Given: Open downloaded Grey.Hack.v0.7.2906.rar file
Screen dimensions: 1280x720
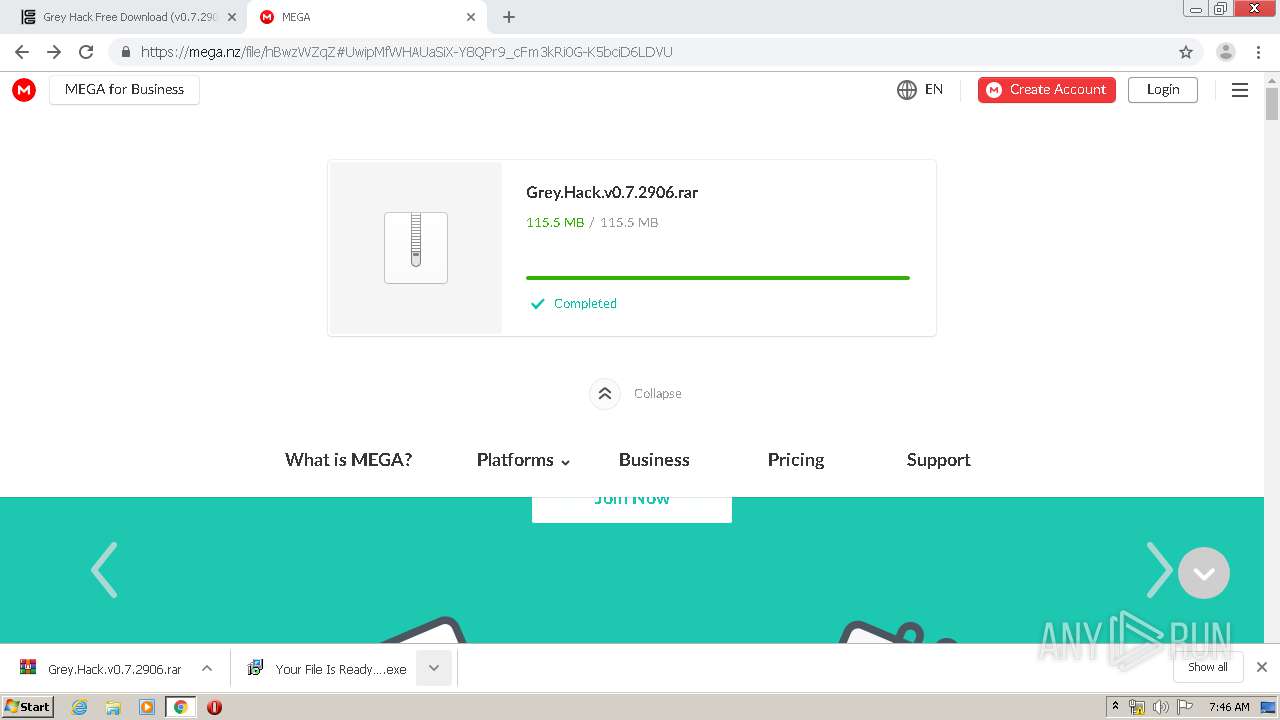Looking at the screenshot, I should [101, 669].
